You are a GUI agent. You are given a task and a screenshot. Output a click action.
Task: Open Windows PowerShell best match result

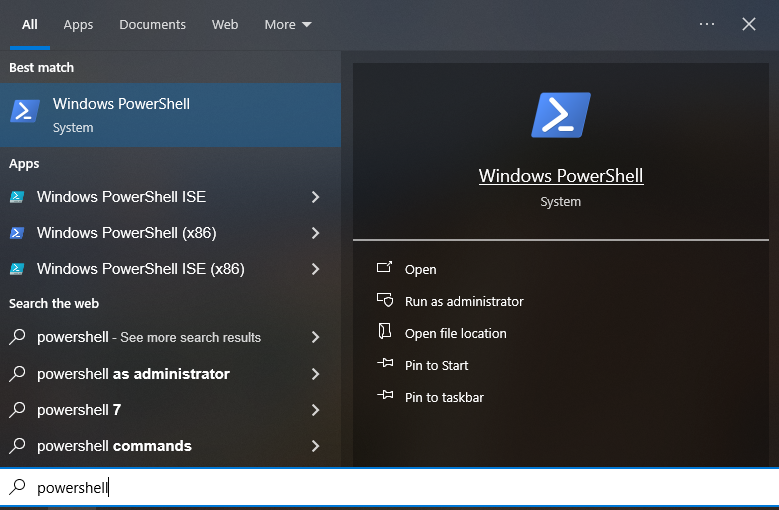point(170,115)
